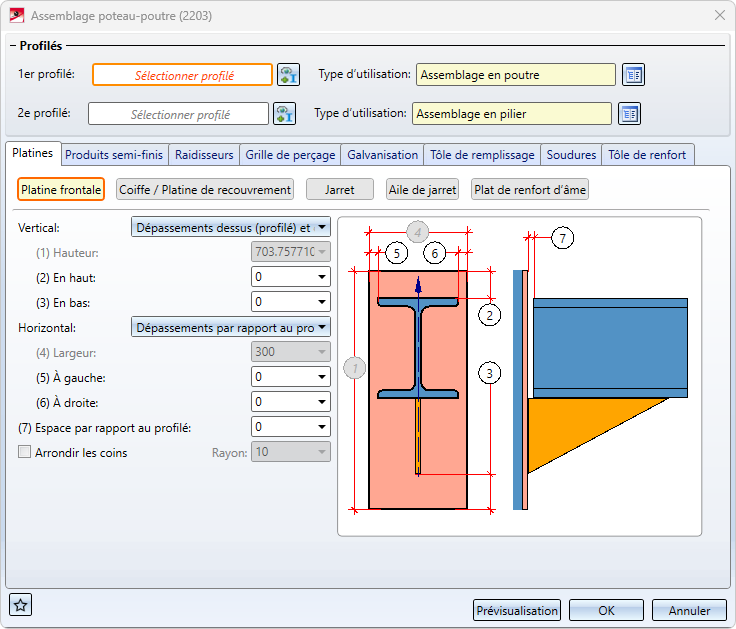Image resolution: width=736 pixels, height=629 pixels.
Task: Select Plat de renfort d'âme button
Action: coord(530,189)
